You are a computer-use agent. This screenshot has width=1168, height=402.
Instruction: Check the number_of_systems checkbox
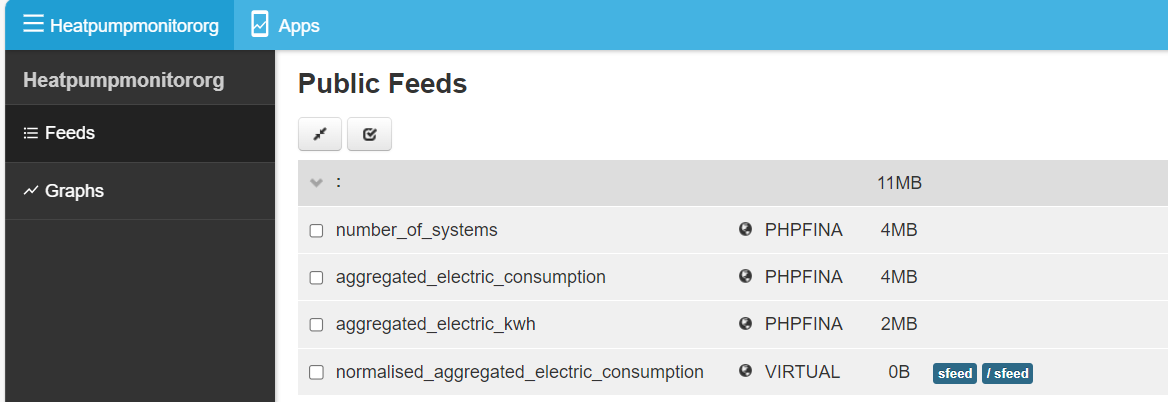tap(317, 231)
